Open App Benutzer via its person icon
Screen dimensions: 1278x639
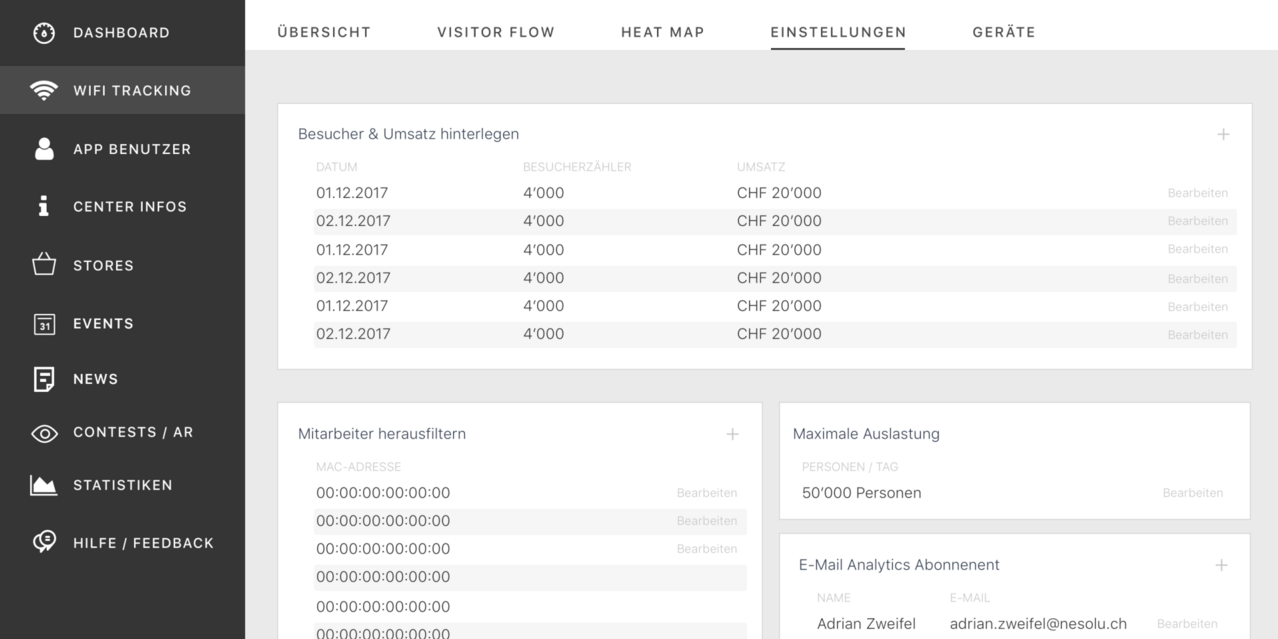click(x=43, y=149)
